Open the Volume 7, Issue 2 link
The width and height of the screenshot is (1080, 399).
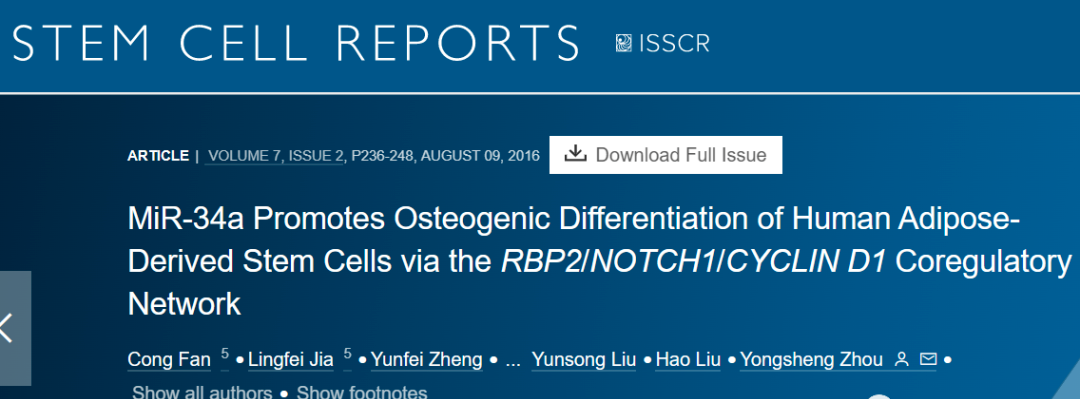(x=276, y=156)
